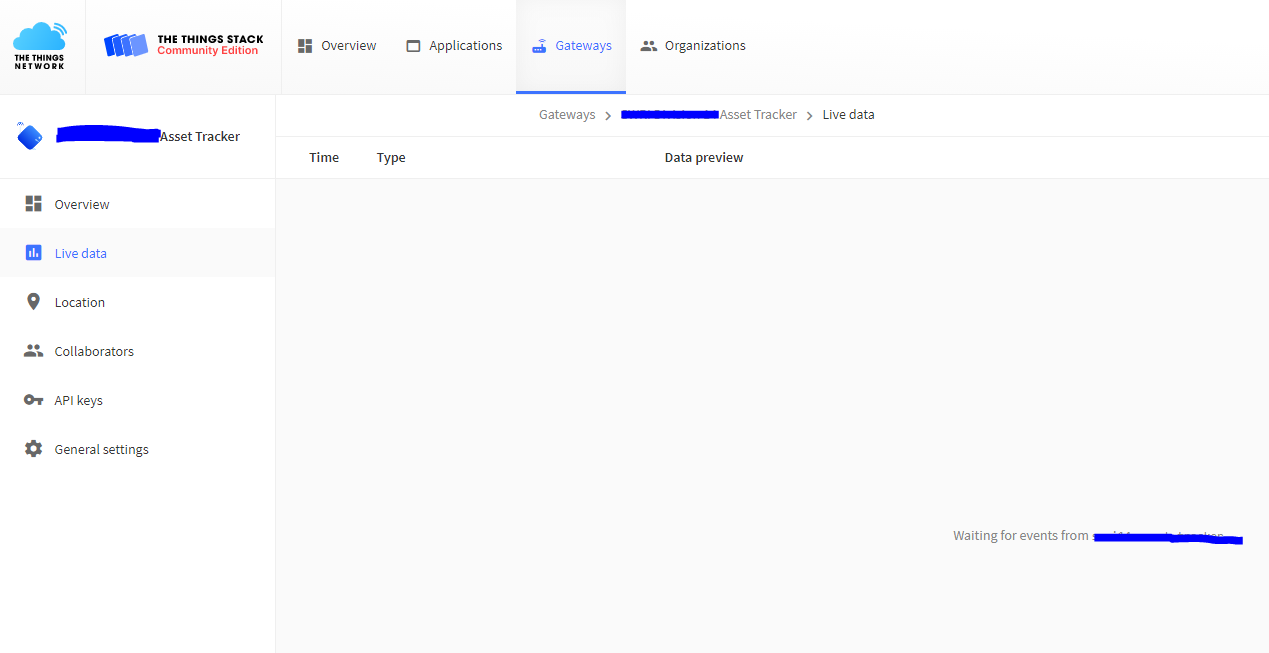The image size is (1269, 653).
Task: Click the router icon in the Gateways tab
Action: (x=539, y=46)
